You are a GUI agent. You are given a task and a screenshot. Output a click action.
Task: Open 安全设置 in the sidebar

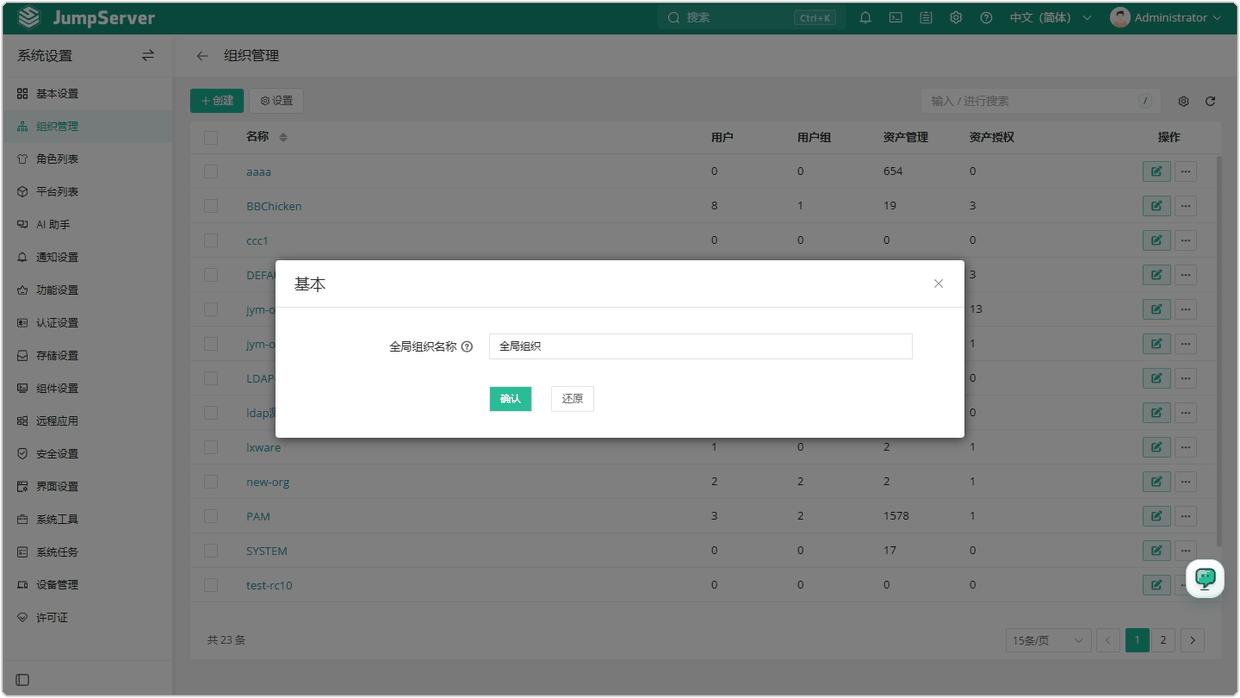pos(86,454)
